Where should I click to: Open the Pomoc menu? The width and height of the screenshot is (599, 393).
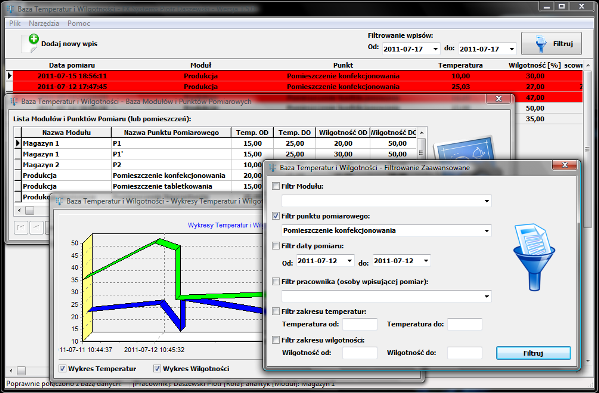point(79,23)
